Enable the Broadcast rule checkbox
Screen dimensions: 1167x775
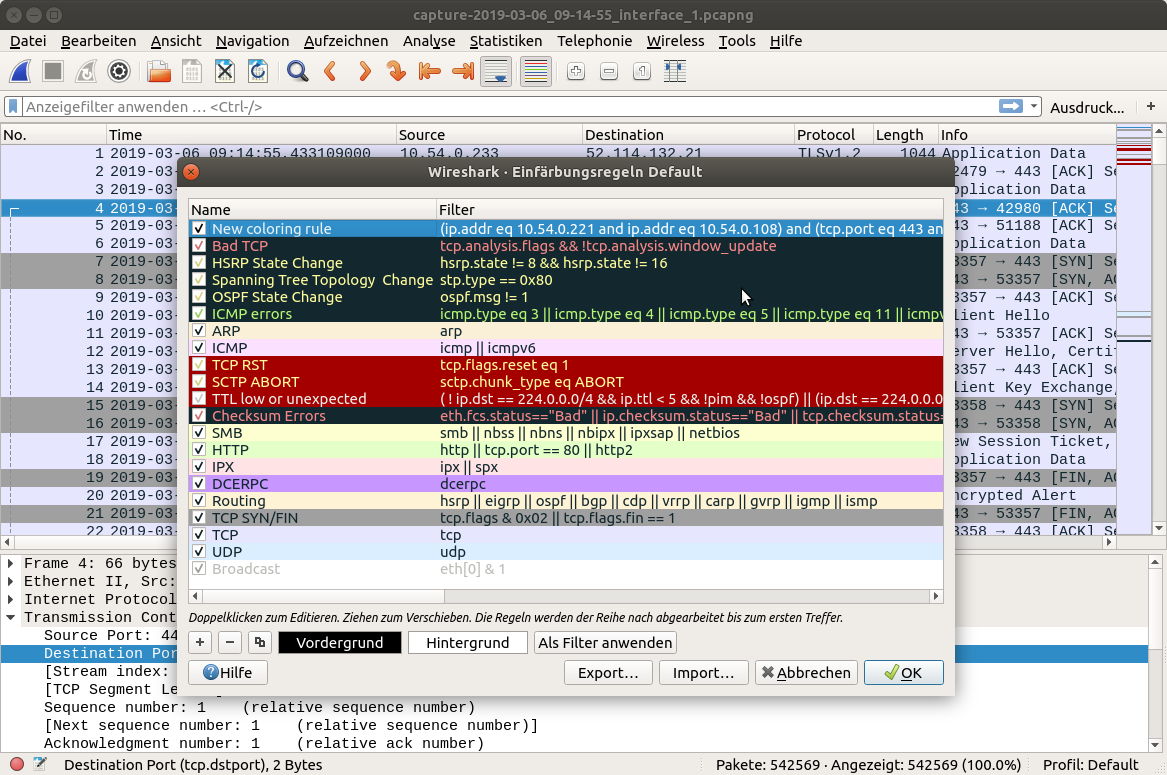tap(199, 569)
